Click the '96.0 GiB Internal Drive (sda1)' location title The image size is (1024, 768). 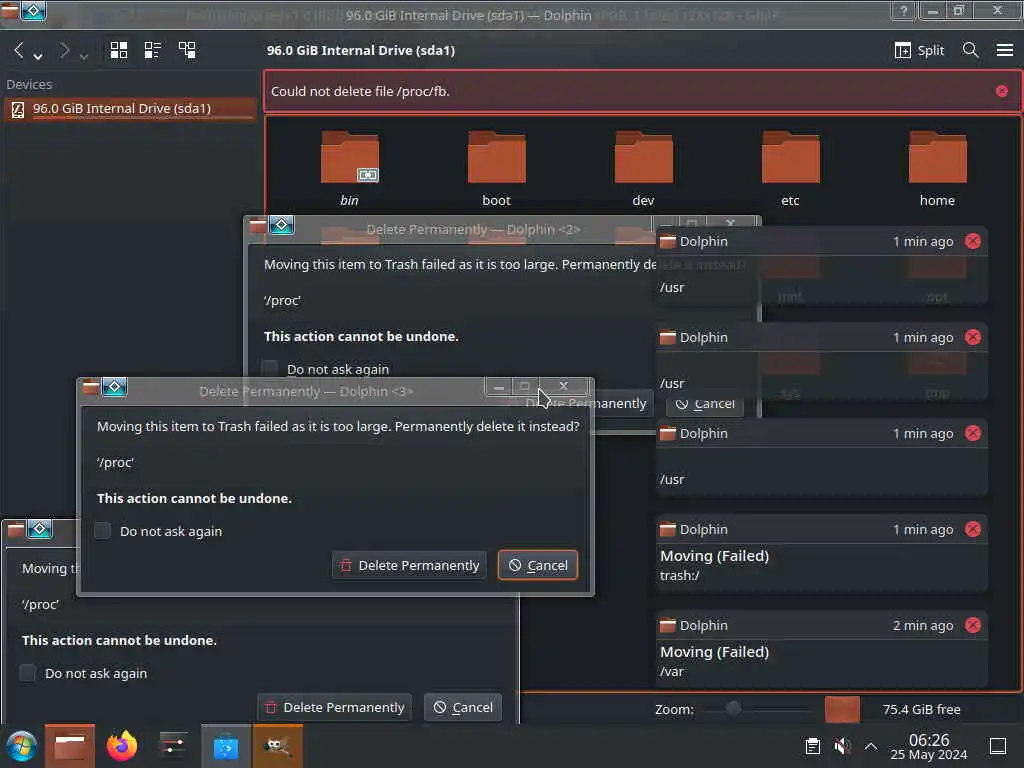pyautogui.click(x=360, y=50)
